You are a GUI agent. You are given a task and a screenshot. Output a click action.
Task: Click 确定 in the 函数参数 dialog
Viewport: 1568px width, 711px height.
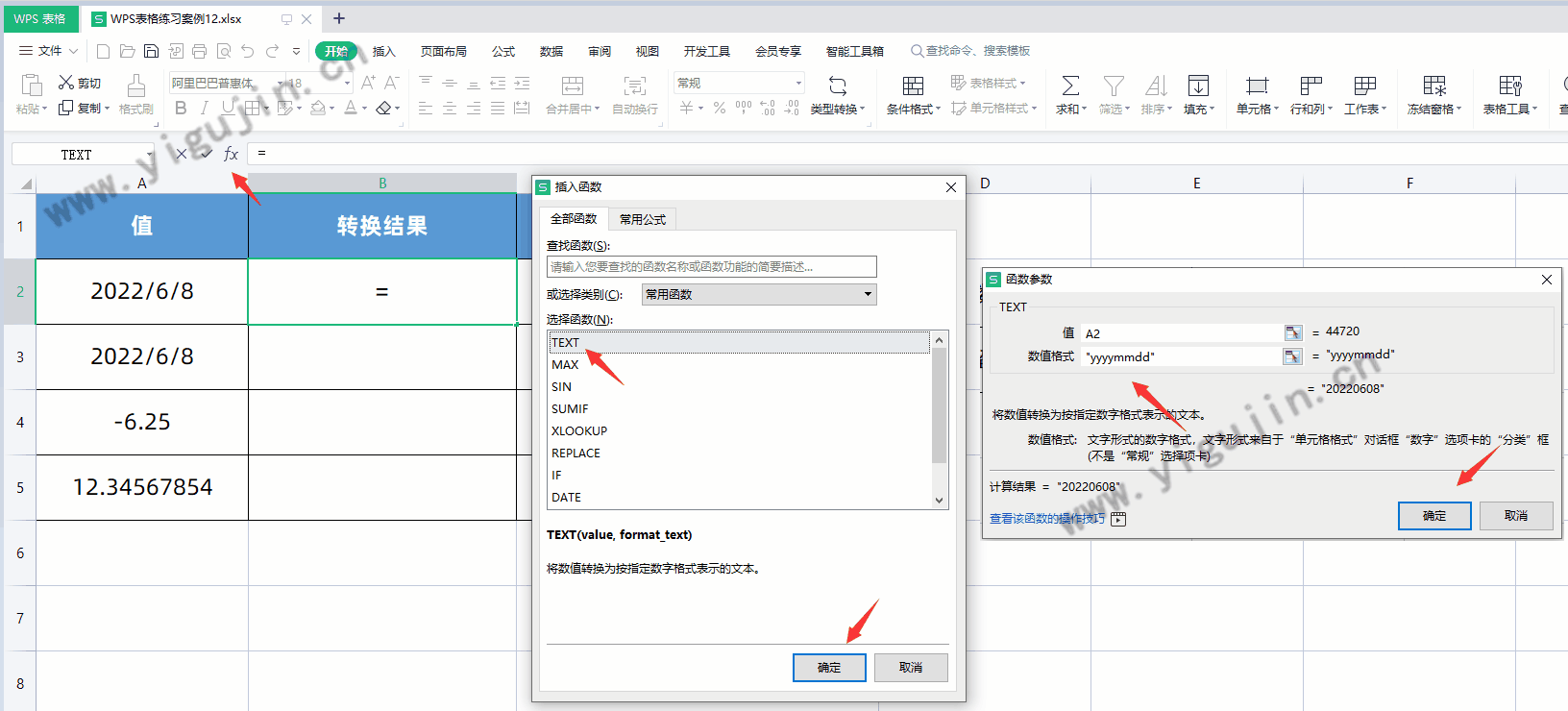pyautogui.click(x=1434, y=516)
